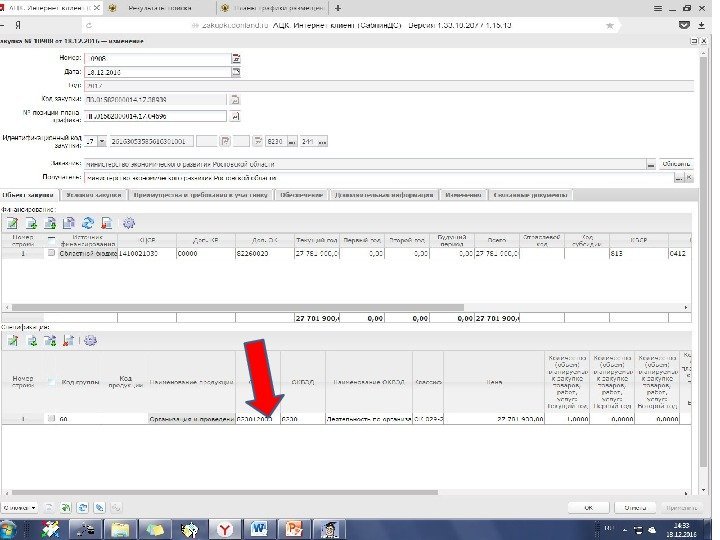Viewport: 720px width, 540px height.
Task: Tick the checkbox on specification row 60
Action: point(51,418)
